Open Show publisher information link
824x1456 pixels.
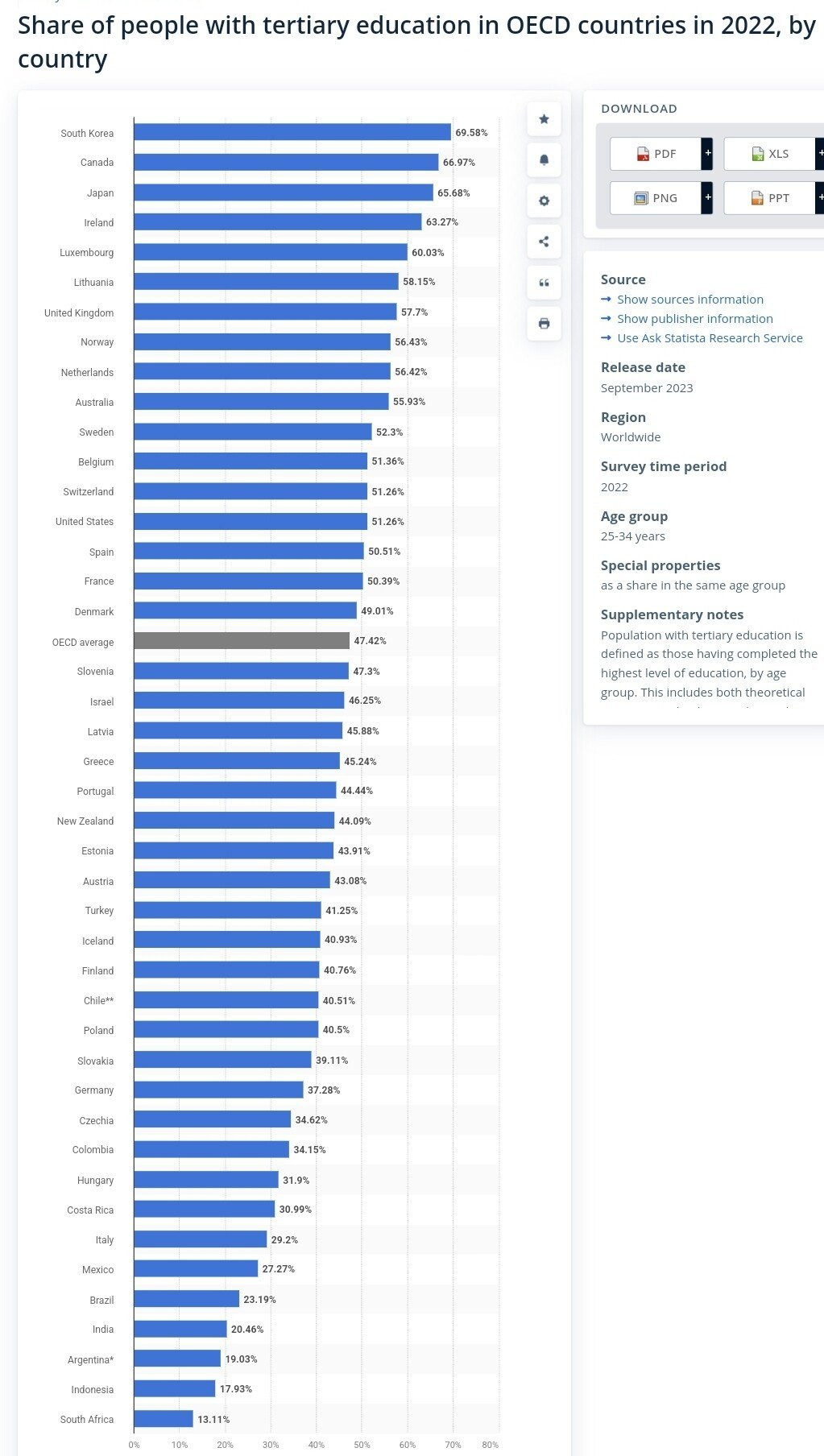click(x=694, y=319)
